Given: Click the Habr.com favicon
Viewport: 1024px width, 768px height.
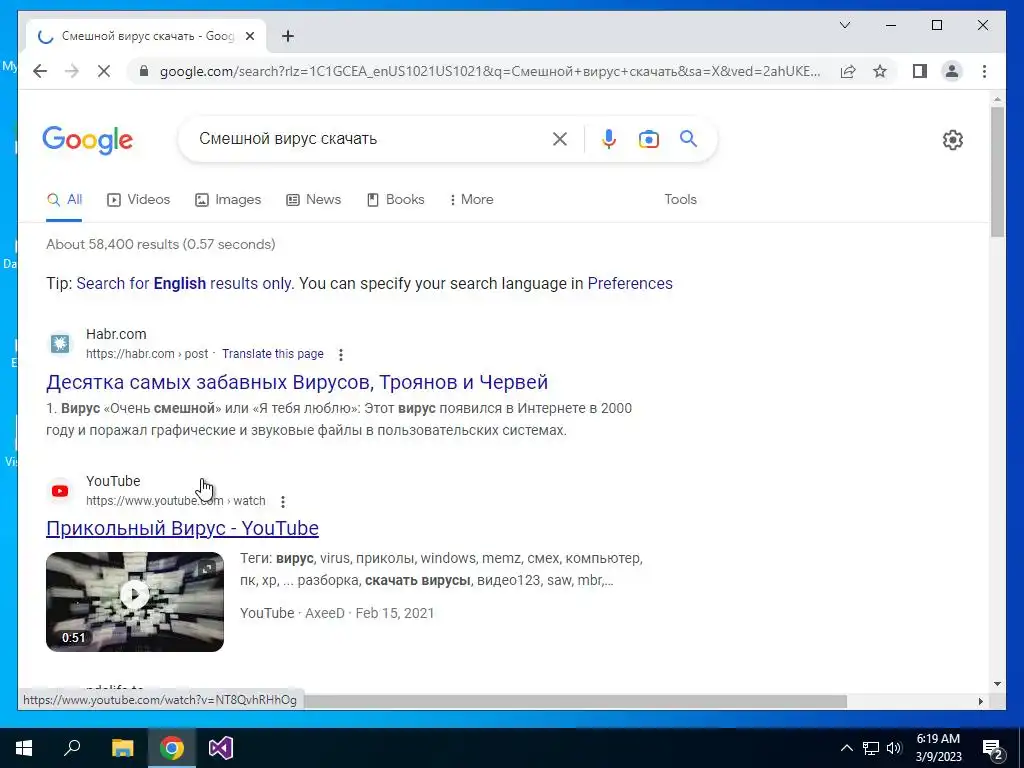Looking at the screenshot, I should (60, 344).
